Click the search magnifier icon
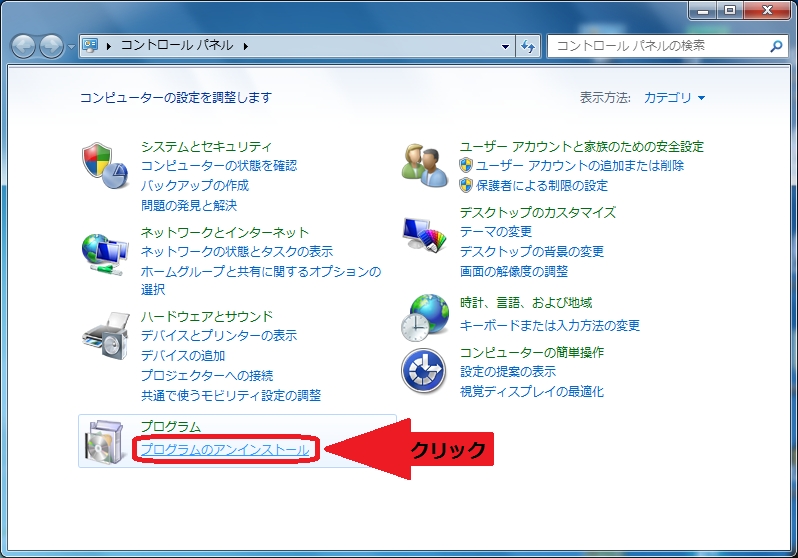 [776, 46]
